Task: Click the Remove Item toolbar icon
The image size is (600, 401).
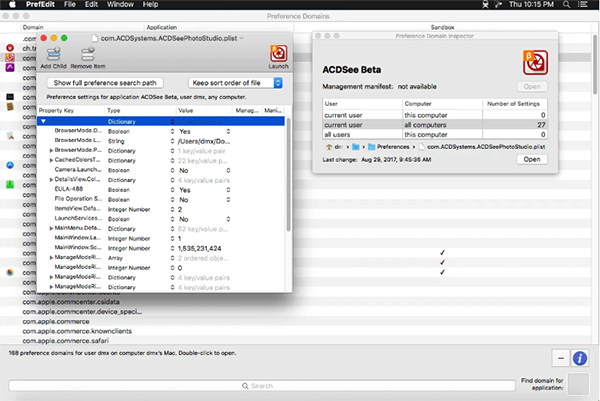Action: 88,54
